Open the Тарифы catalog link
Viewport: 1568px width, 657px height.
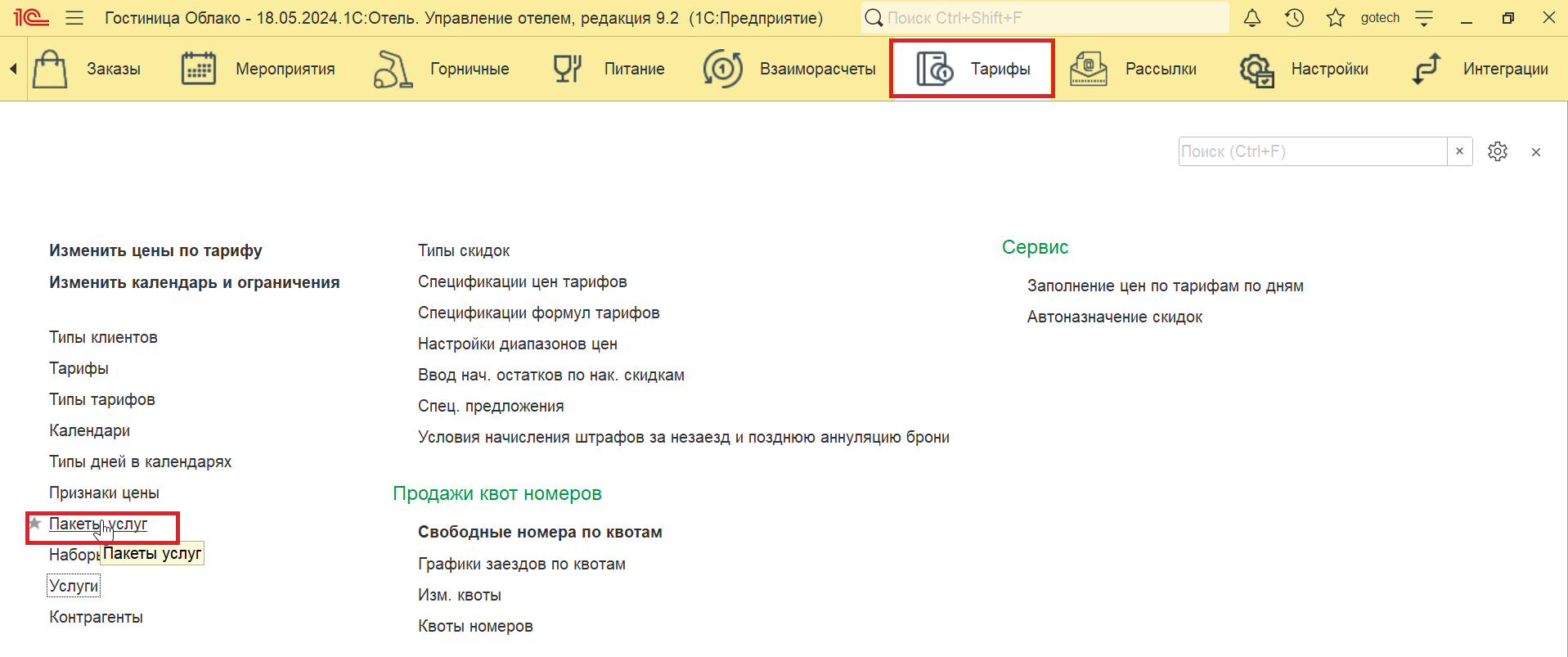79,368
